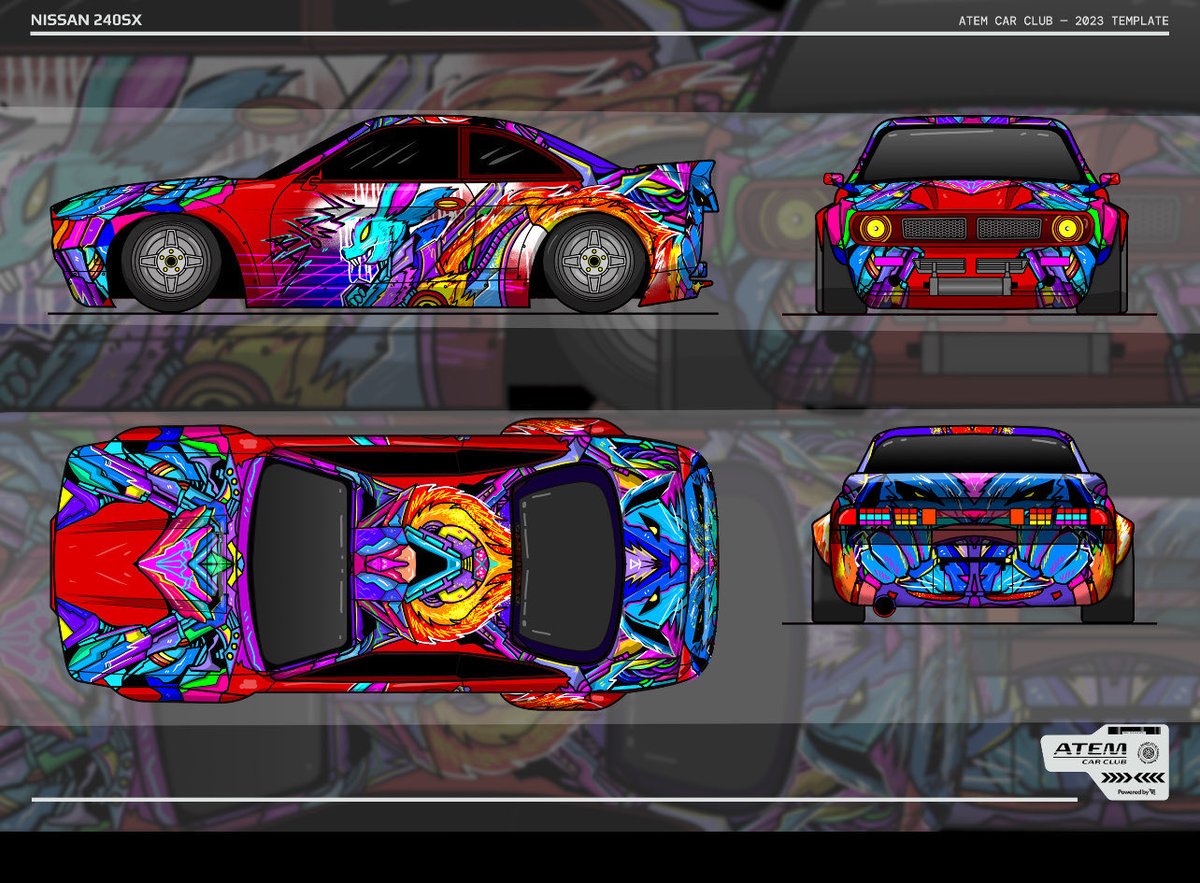Click the ATEM Car Club circular emblem icon

click(1148, 752)
